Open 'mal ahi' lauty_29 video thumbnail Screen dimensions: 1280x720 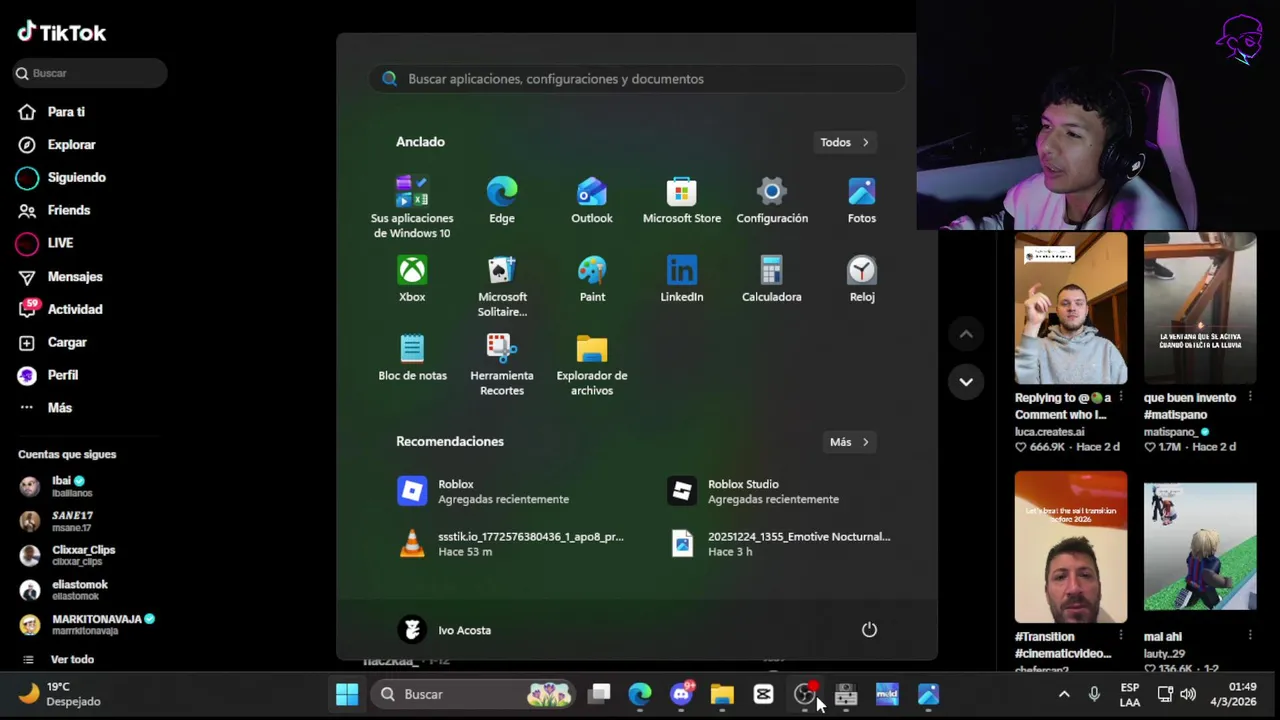pyautogui.click(x=1200, y=547)
